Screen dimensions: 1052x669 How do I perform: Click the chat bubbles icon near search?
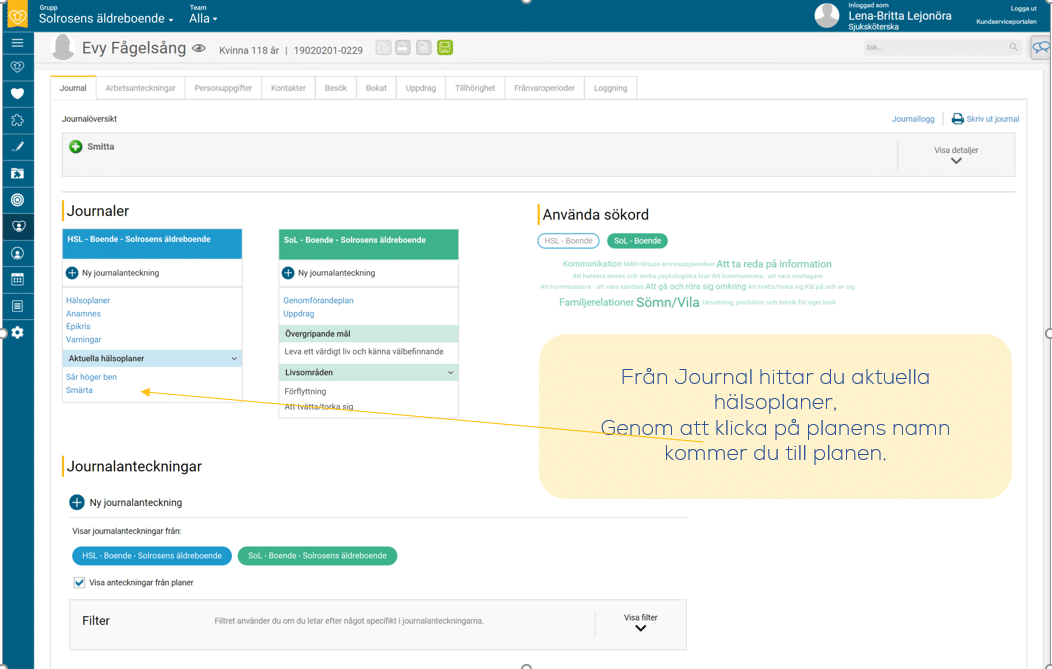1040,47
